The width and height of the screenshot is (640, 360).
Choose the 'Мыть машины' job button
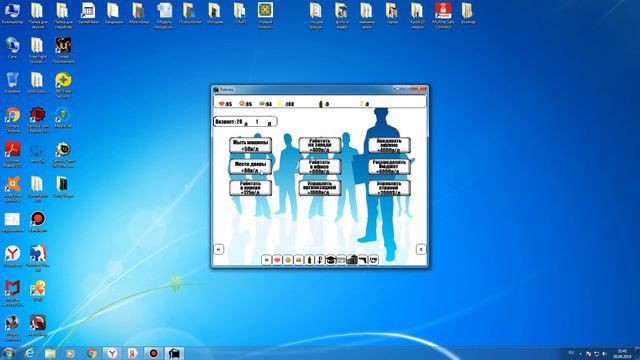point(251,145)
